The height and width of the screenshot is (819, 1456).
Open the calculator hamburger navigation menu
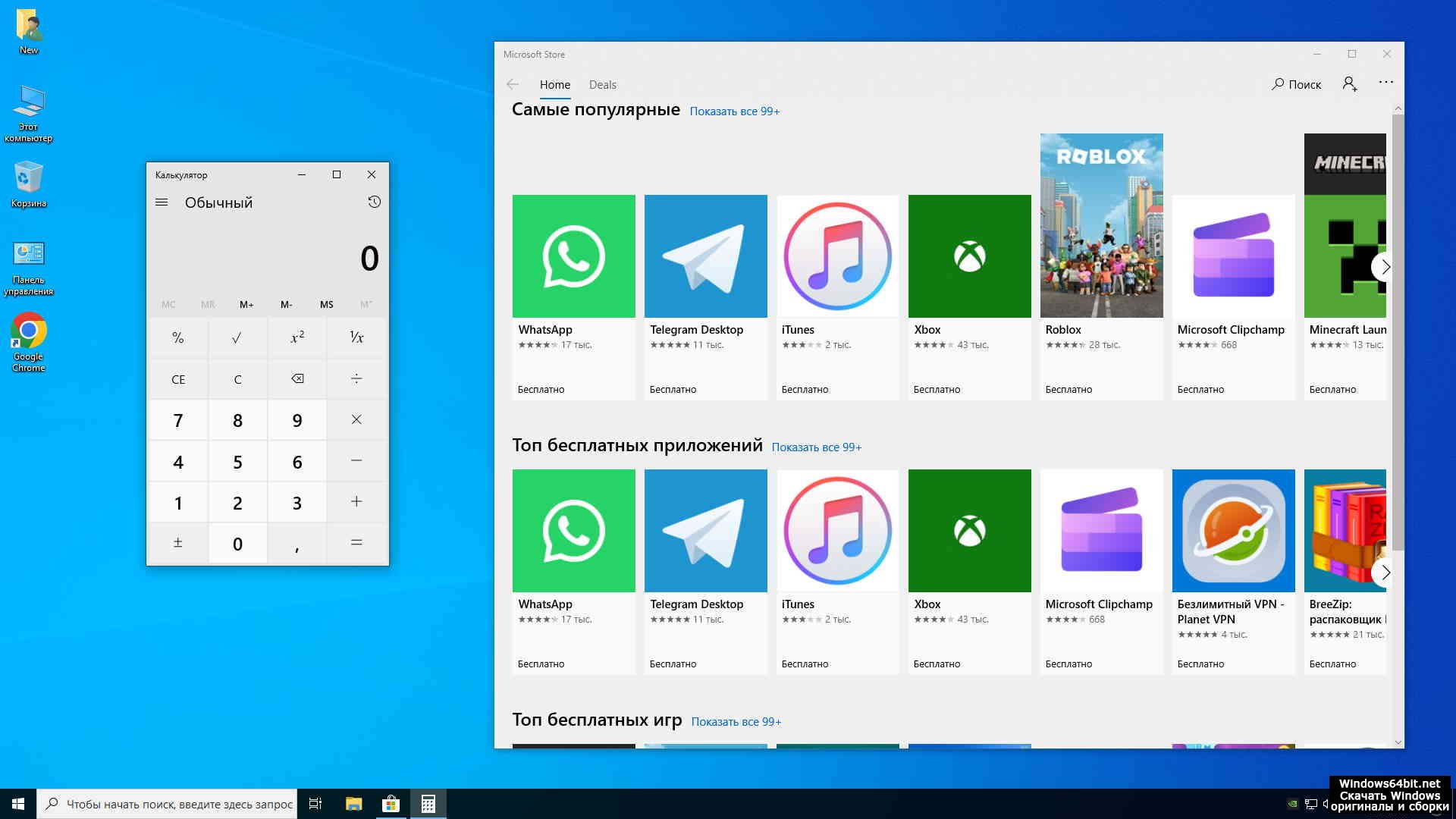[162, 202]
